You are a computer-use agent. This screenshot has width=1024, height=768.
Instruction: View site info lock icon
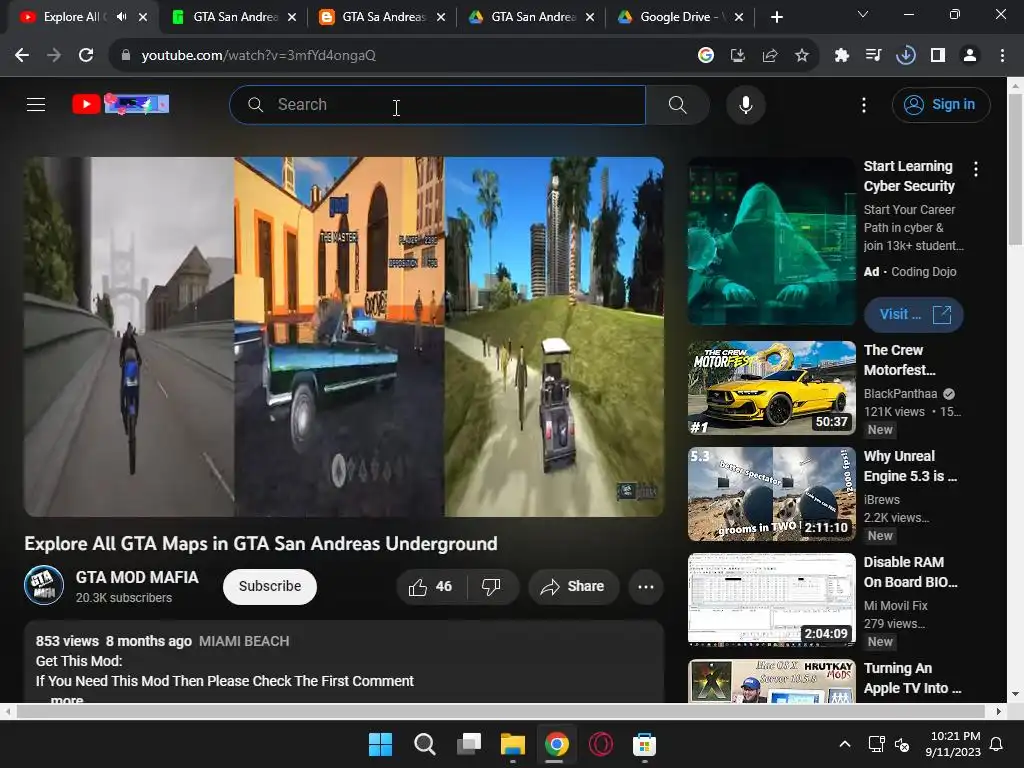tap(125, 56)
